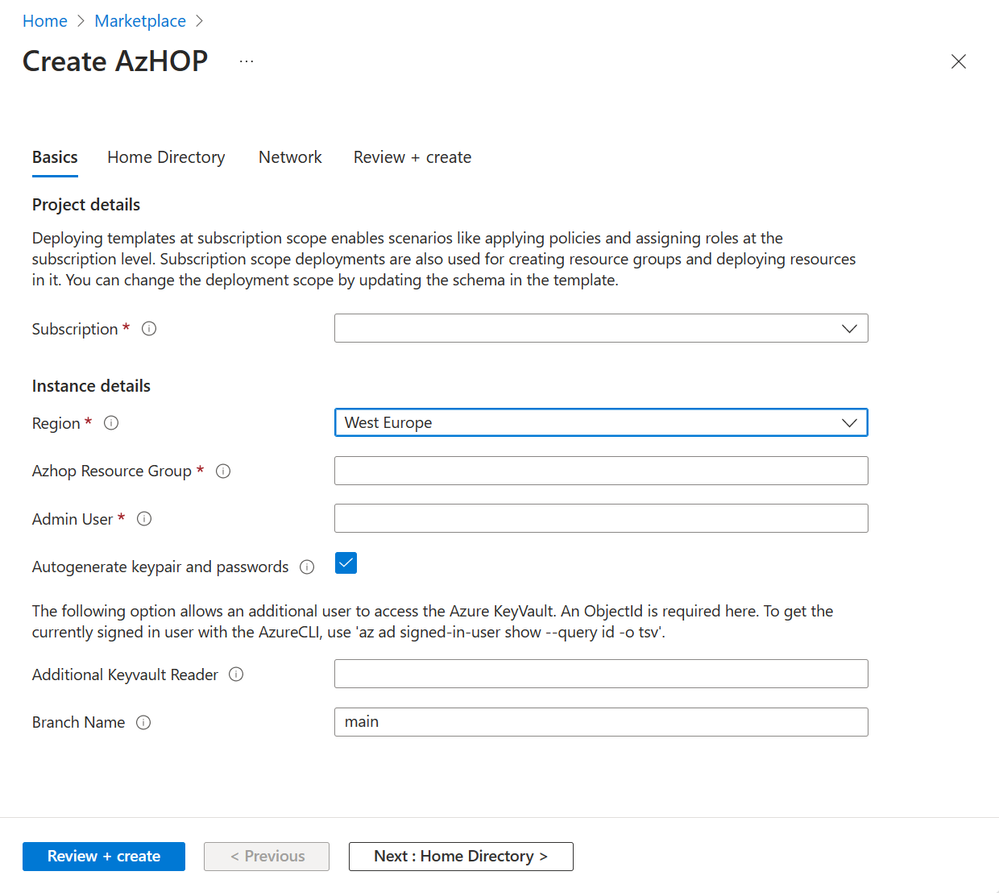The height and width of the screenshot is (893, 999).
Task: Focus the Azhop Resource Group field
Action: tap(601, 471)
